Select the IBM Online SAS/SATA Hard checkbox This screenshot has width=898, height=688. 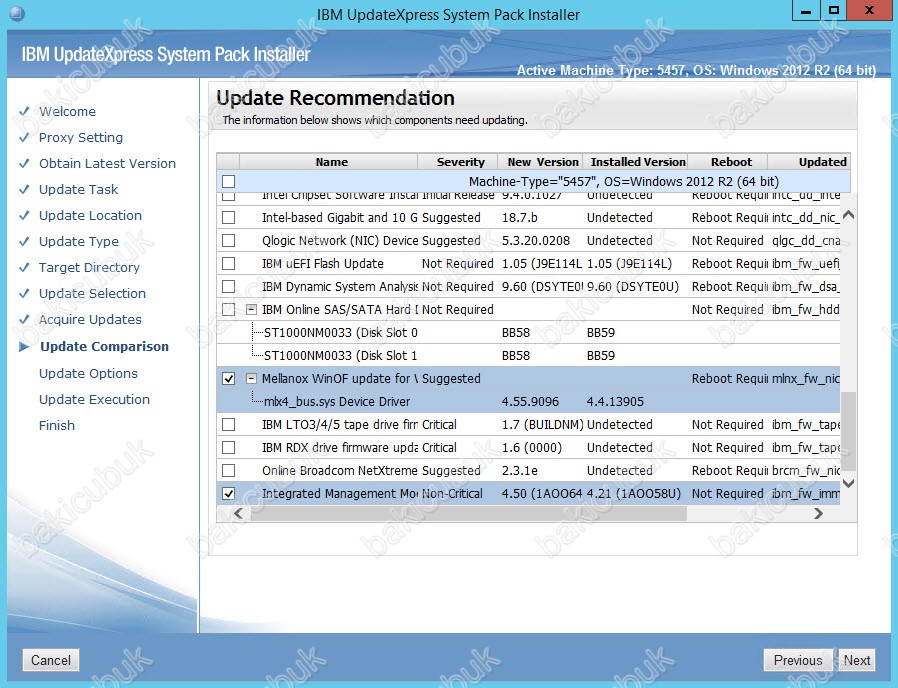tap(229, 309)
